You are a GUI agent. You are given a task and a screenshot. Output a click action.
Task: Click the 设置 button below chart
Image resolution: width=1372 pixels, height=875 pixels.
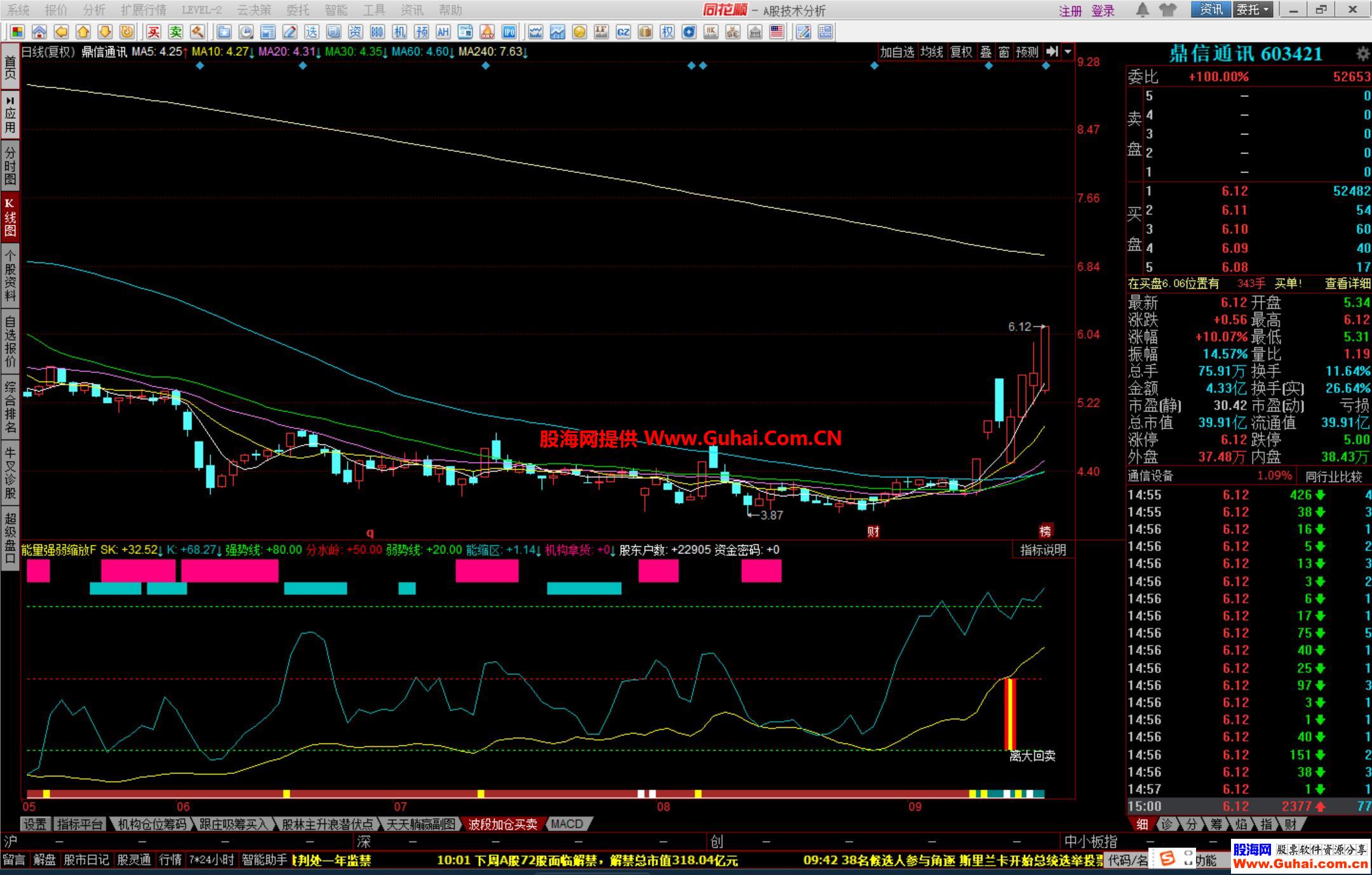[35, 824]
